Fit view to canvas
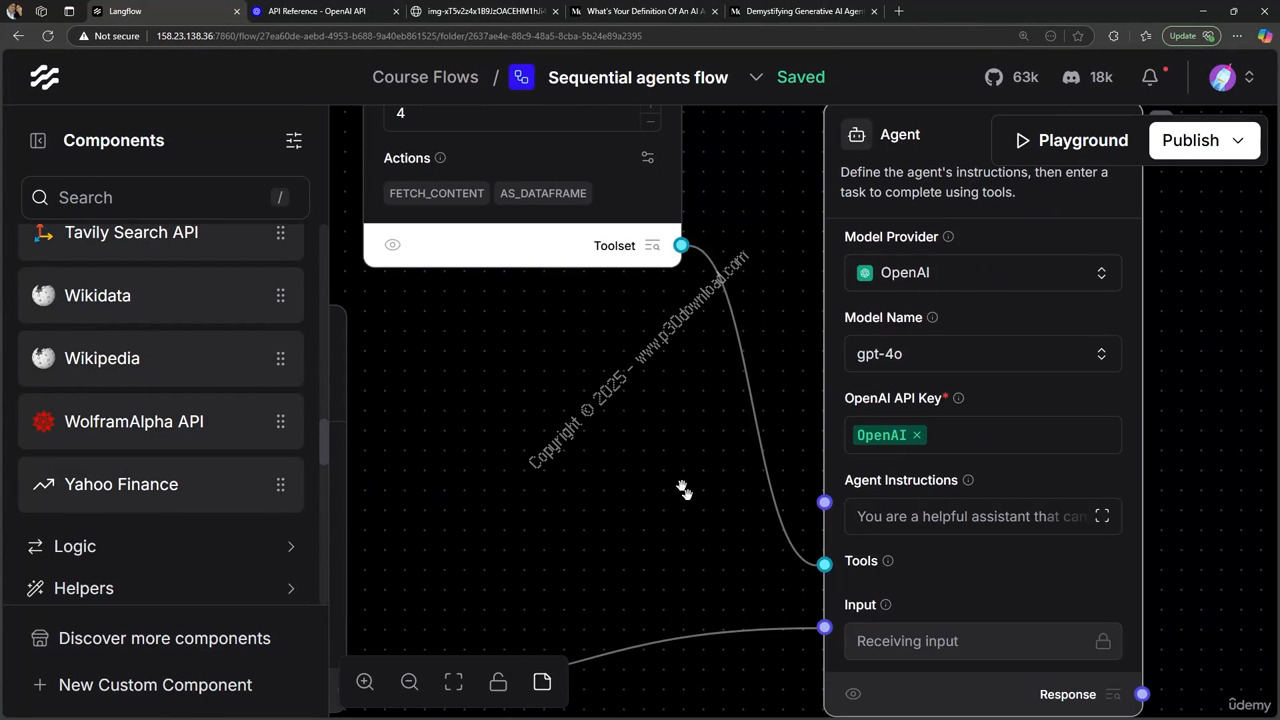The height and width of the screenshot is (720, 1280). (454, 682)
